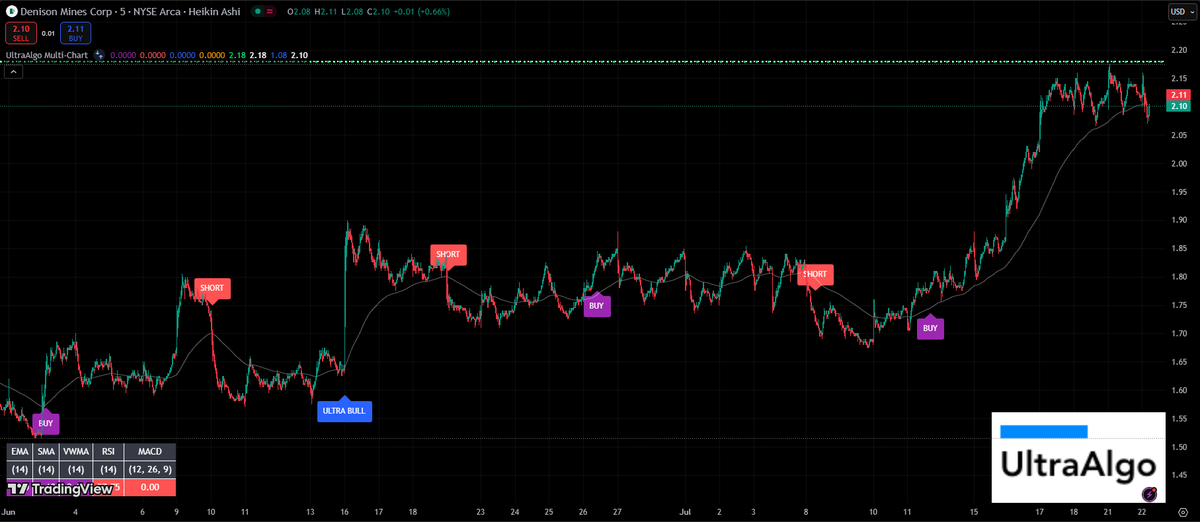Collapse the indicator legend with chevron arrow
This screenshot has height=522, width=1200.
13,71
